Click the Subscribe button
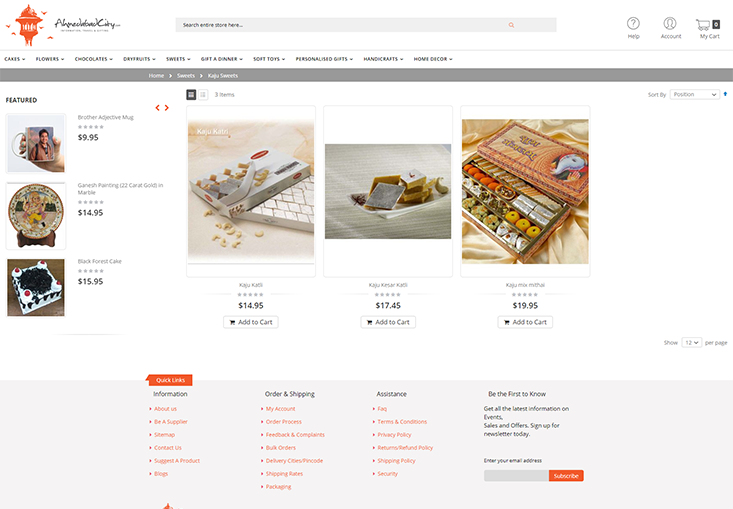The image size is (733, 509). tap(566, 476)
